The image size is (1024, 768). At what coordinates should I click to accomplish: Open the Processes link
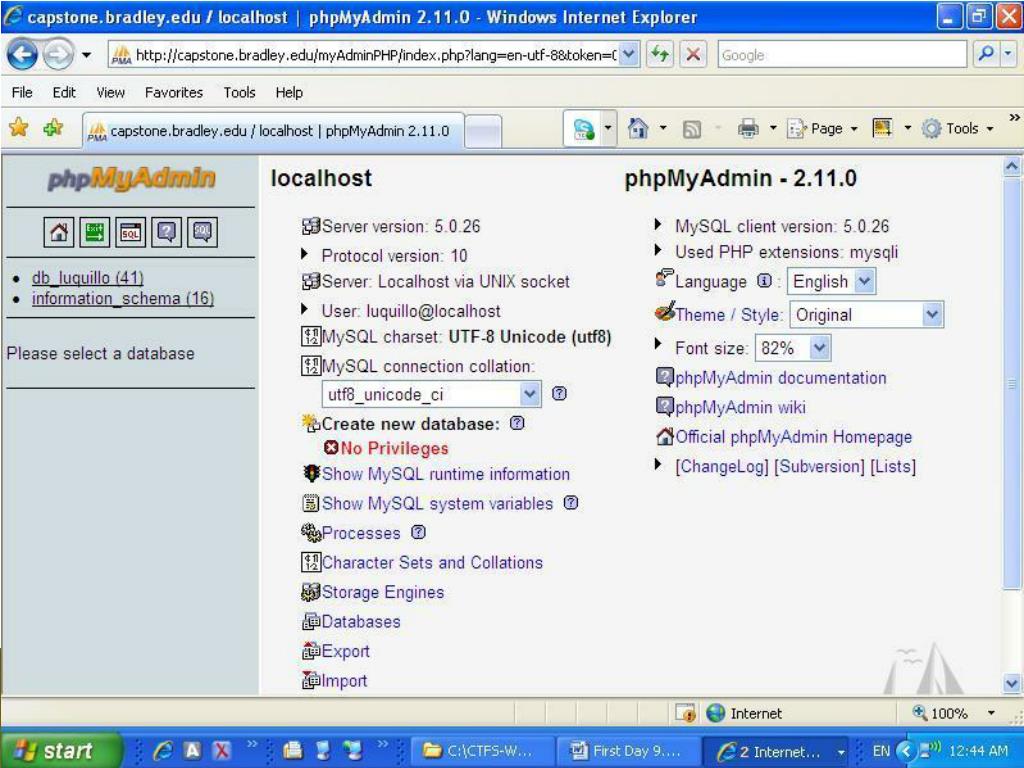click(x=360, y=533)
